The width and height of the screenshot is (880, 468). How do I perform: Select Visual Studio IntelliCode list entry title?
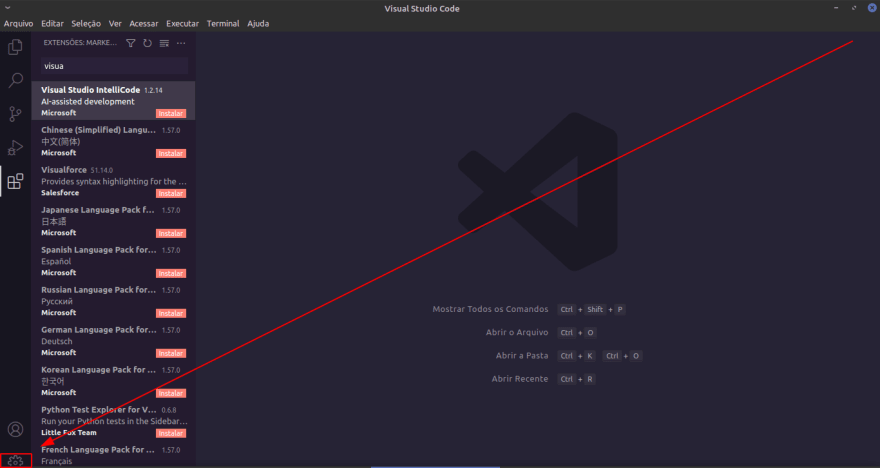click(x=90, y=90)
